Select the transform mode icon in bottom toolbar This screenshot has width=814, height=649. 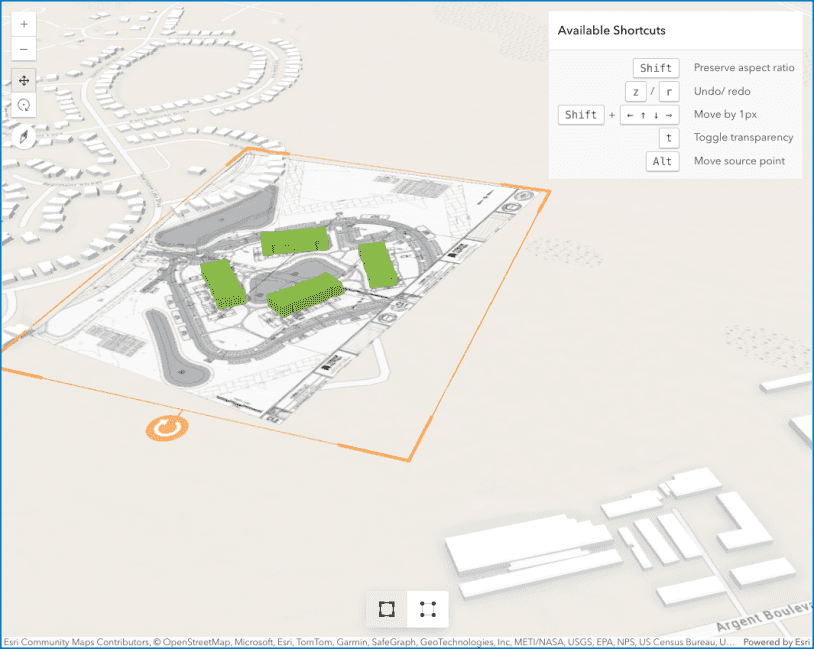click(x=387, y=609)
